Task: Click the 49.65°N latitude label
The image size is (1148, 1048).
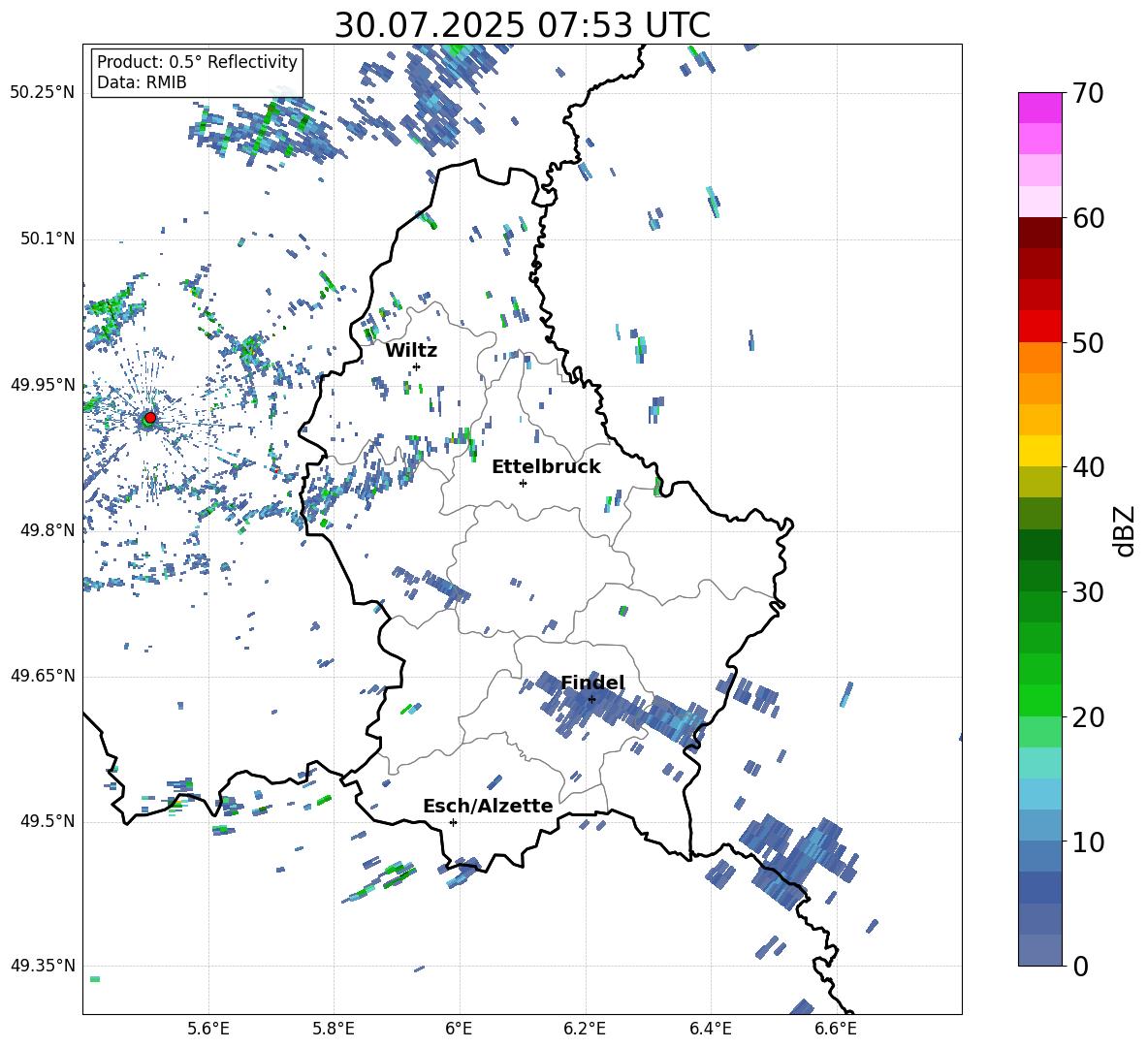Action: pos(43,676)
